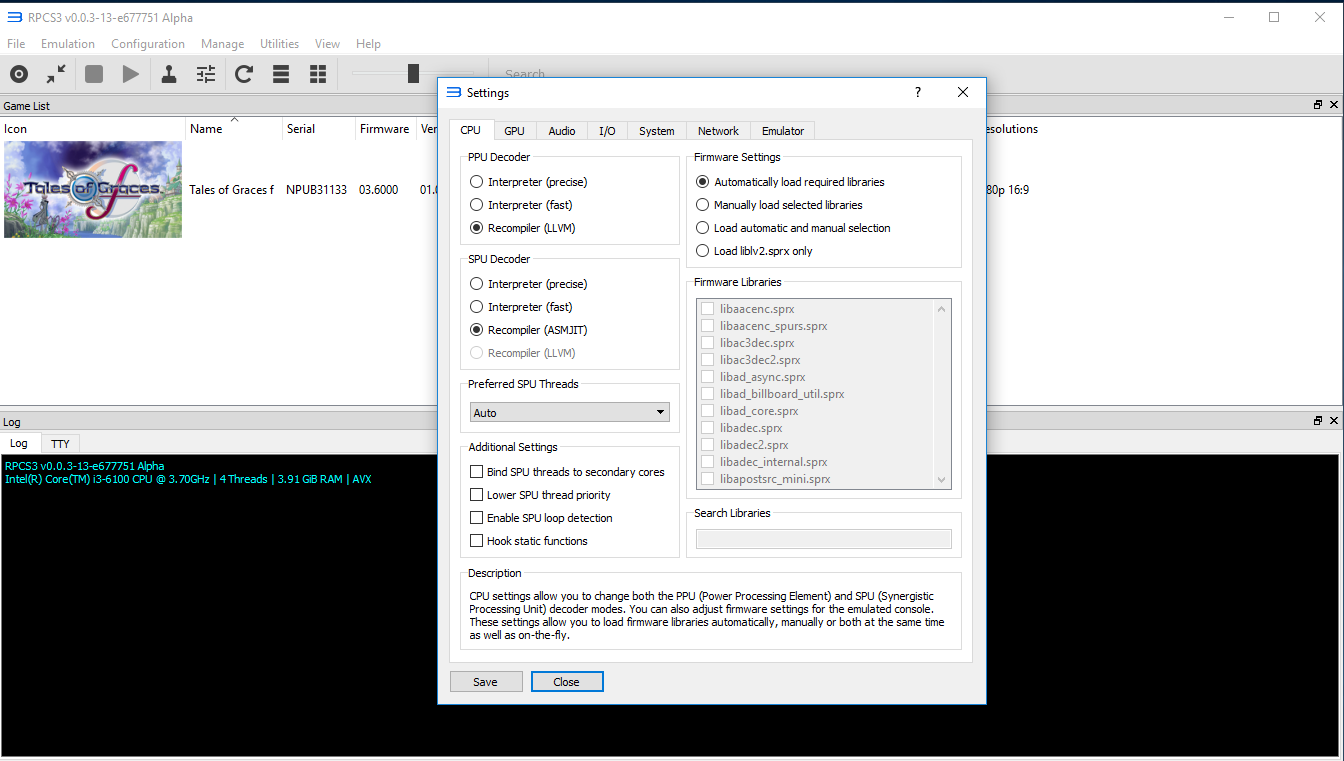1344x761 pixels.
Task: Switch to the Audio settings tab
Action: 562,131
